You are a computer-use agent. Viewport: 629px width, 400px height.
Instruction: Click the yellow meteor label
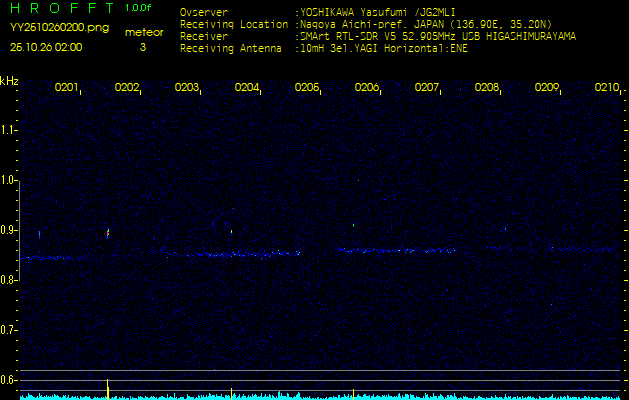[x=145, y=32]
